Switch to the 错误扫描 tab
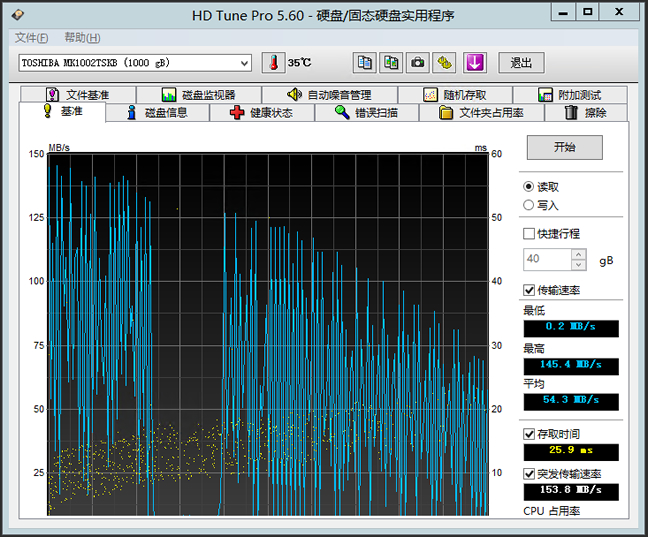Image resolution: width=648 pixels, height=537 pixels. tap(366, 113)
